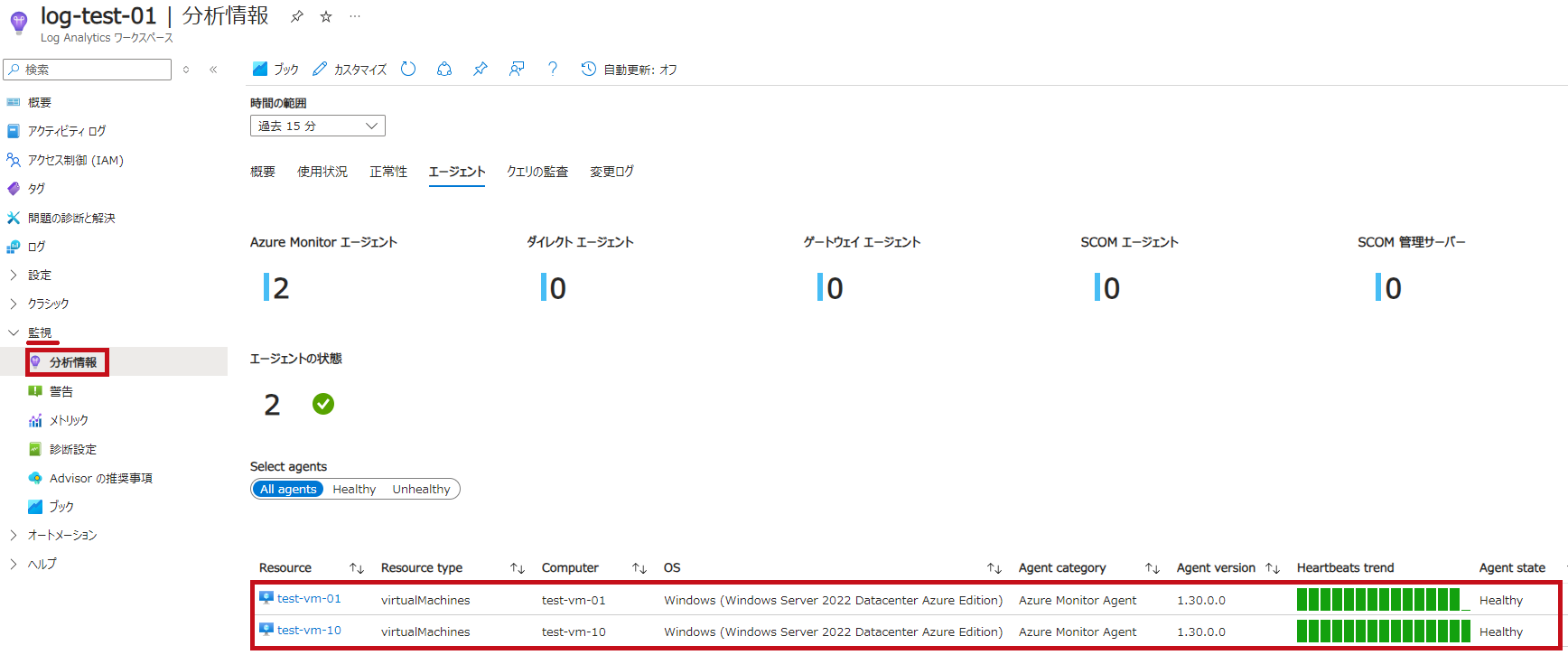This screenshot has height=655, width=1568.
Task: Select the Healthy agents filter pill
Action: point(354,489)
